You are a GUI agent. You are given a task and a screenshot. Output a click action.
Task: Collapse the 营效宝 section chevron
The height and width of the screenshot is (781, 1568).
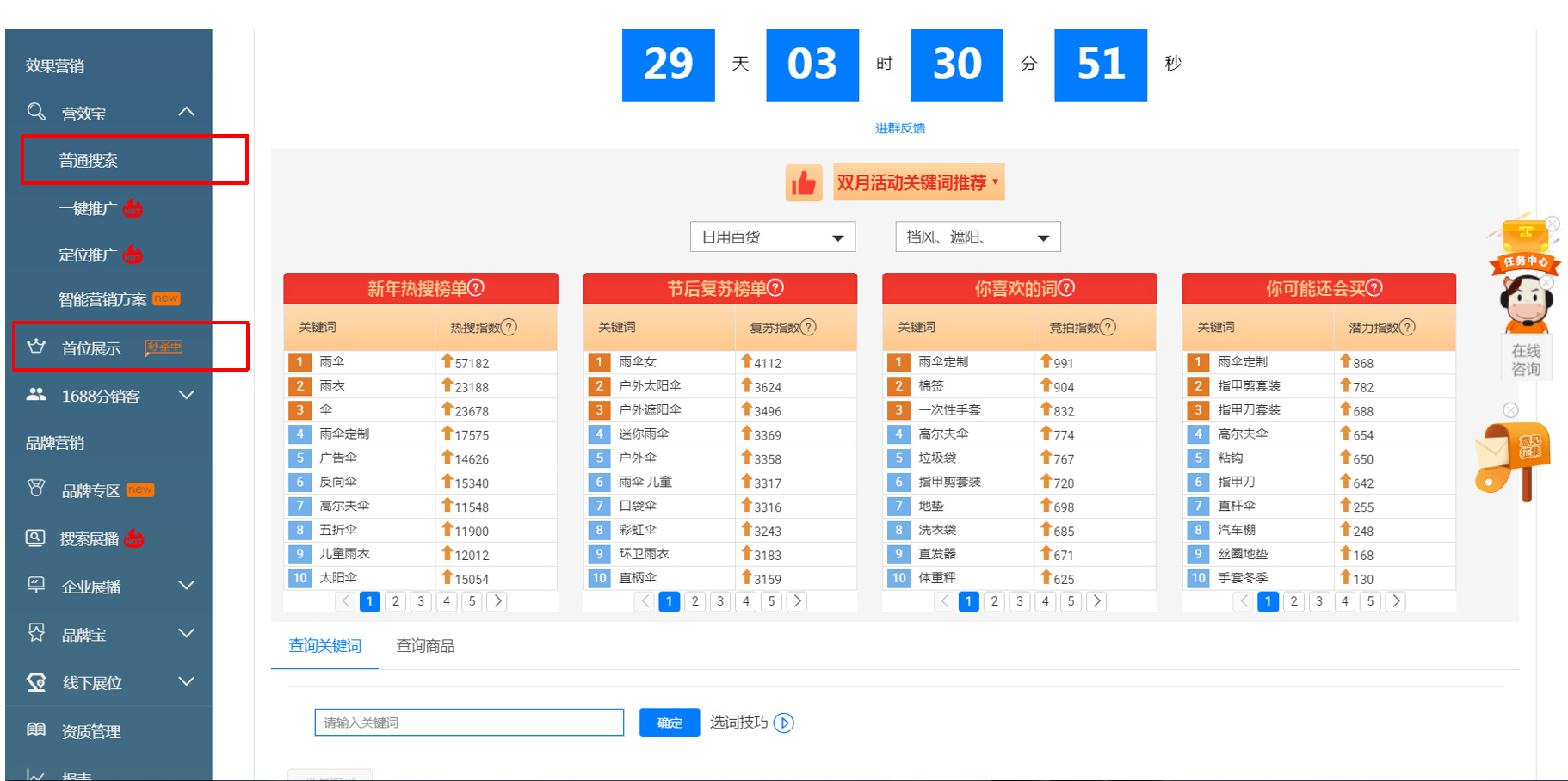point(187,112)
